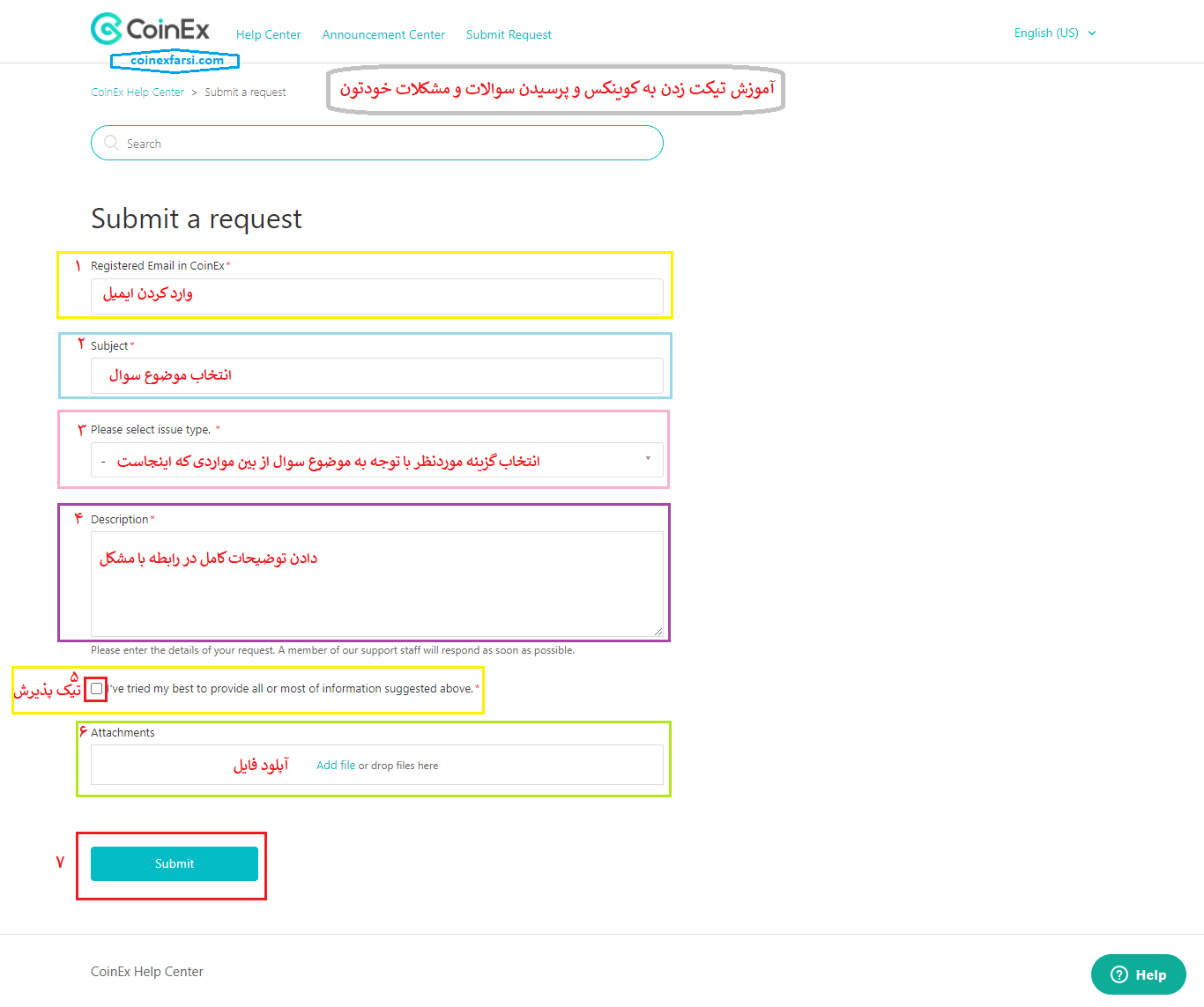
Task: Open the Help Center menu item
Action: [x=268, y=35]
